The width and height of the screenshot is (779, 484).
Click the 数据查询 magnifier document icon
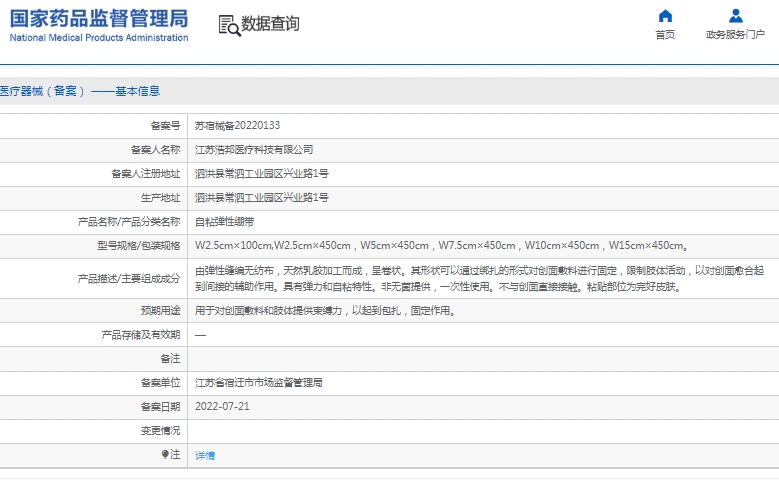tap(230, 25)
